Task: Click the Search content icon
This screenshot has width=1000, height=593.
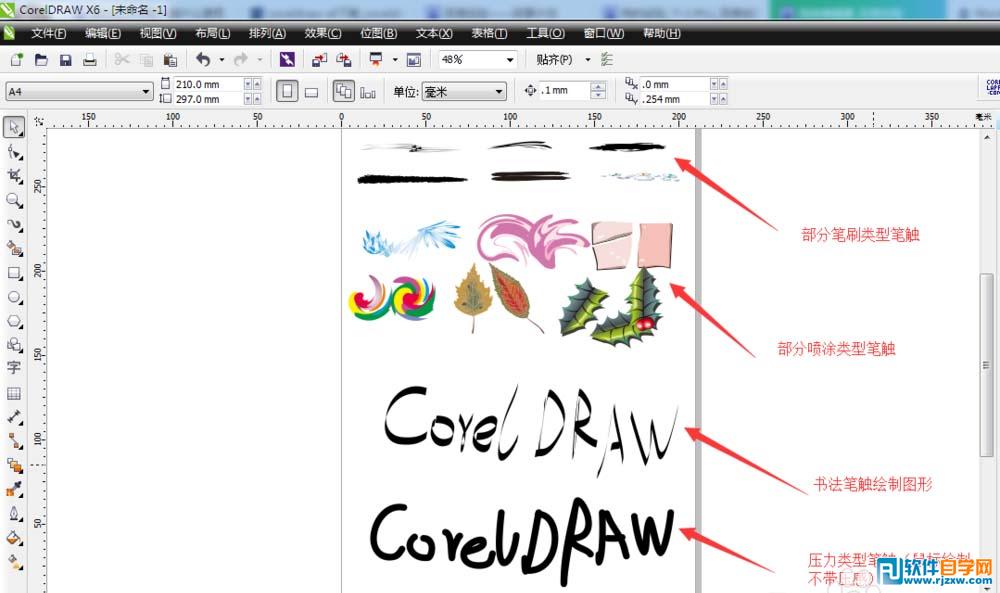Action: [287, 60]
